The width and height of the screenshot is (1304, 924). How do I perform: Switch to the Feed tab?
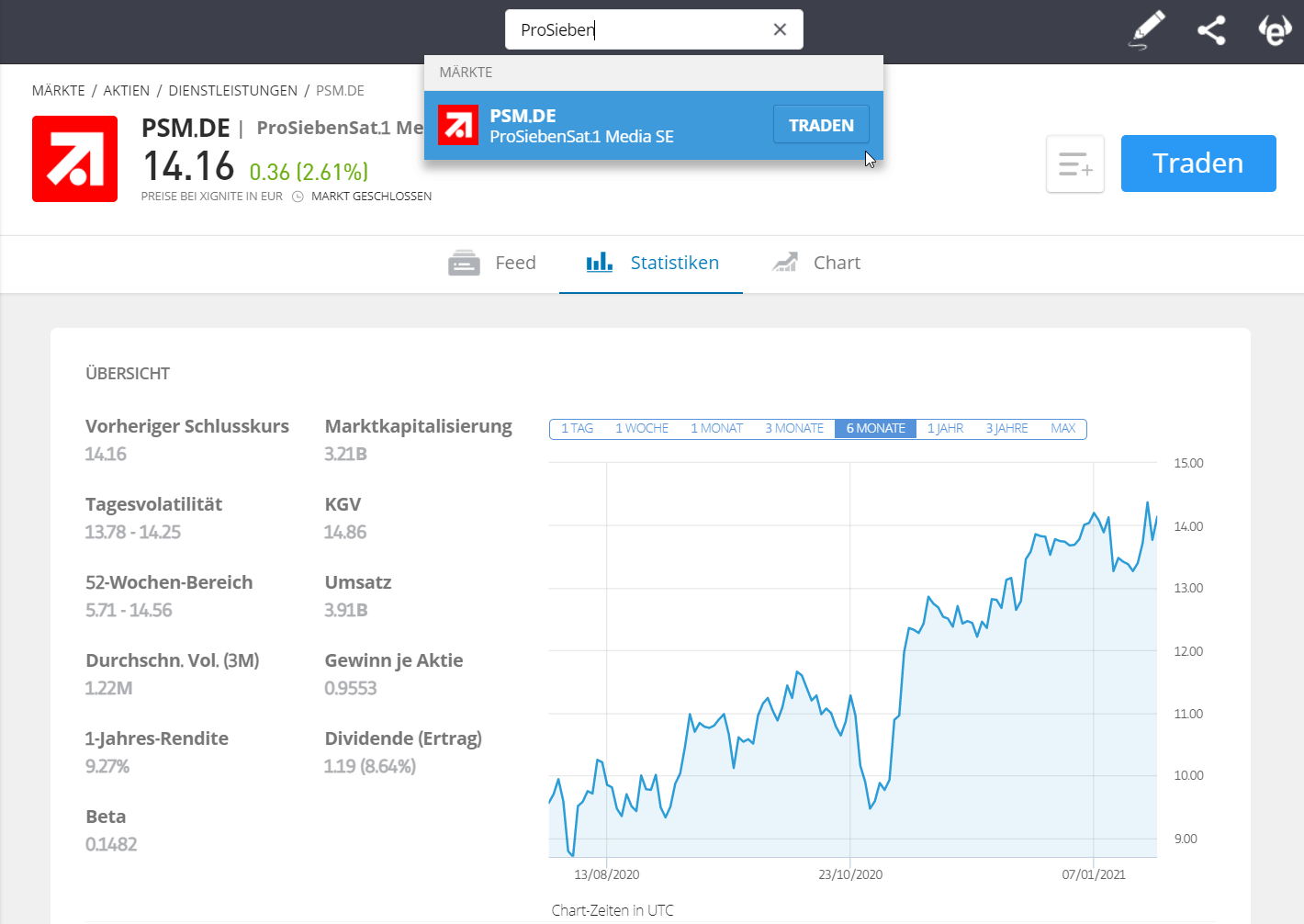(x=491, y=263)
